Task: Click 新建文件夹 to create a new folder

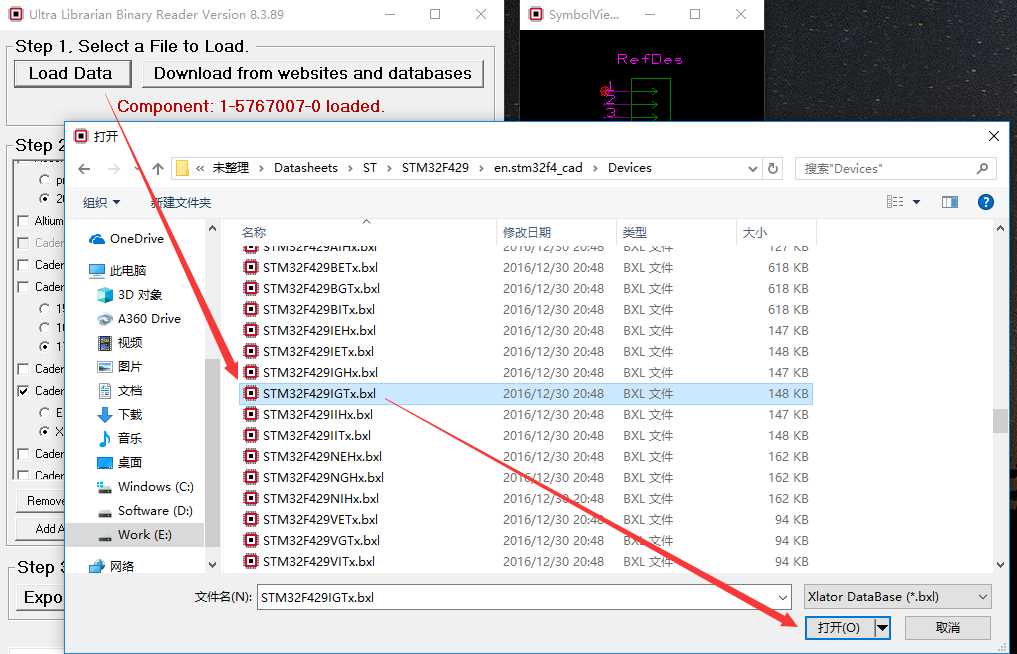Action: 181,202
